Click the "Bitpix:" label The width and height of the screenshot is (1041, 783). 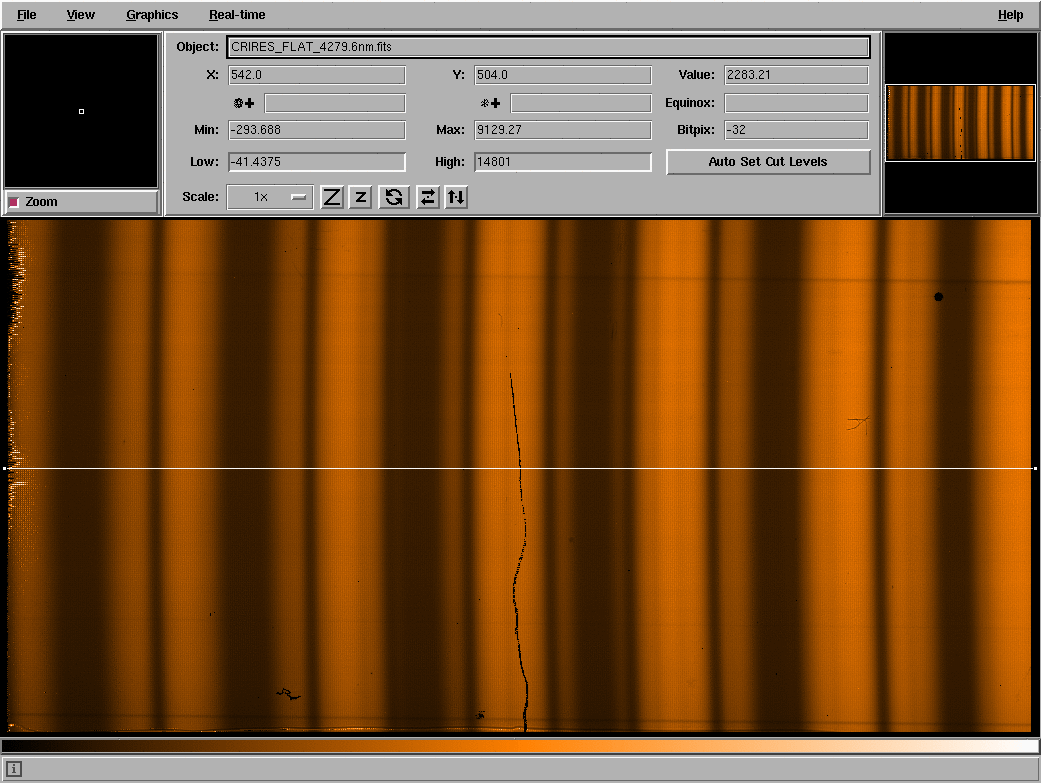(x=696, y=130)
